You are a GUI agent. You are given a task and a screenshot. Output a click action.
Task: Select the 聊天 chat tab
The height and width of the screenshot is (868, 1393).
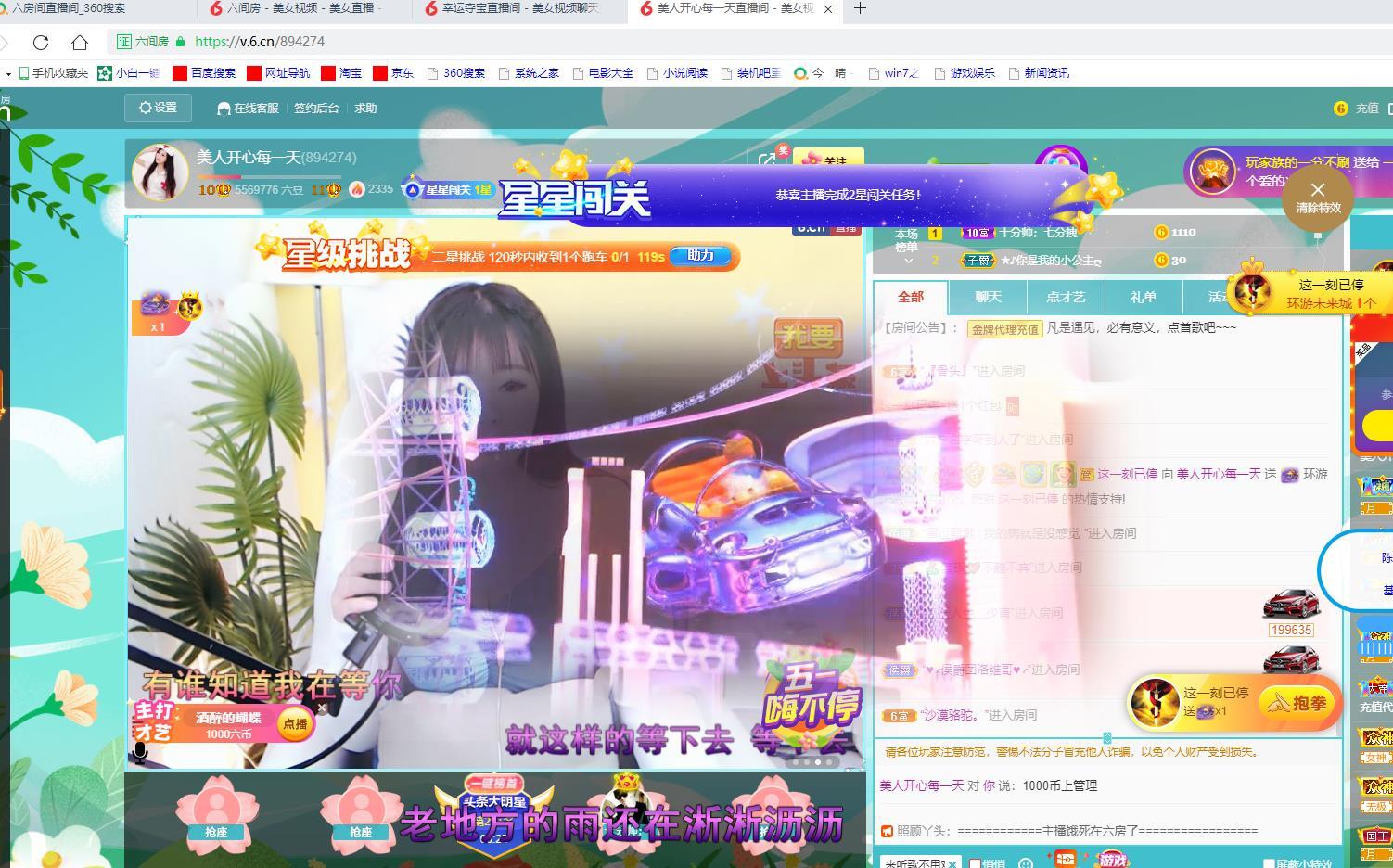988,297
